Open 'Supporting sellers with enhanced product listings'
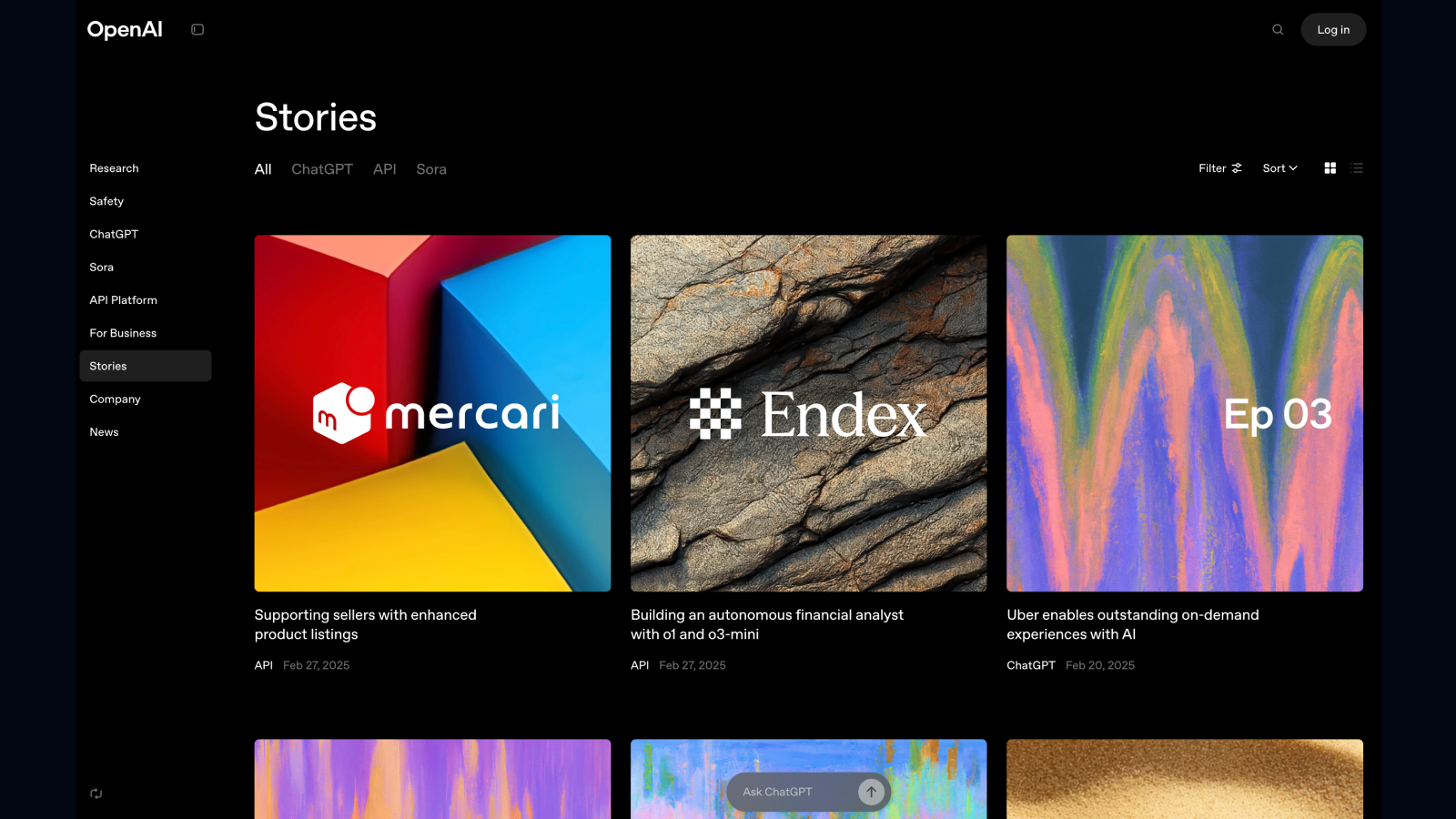 tap(366, 624)
